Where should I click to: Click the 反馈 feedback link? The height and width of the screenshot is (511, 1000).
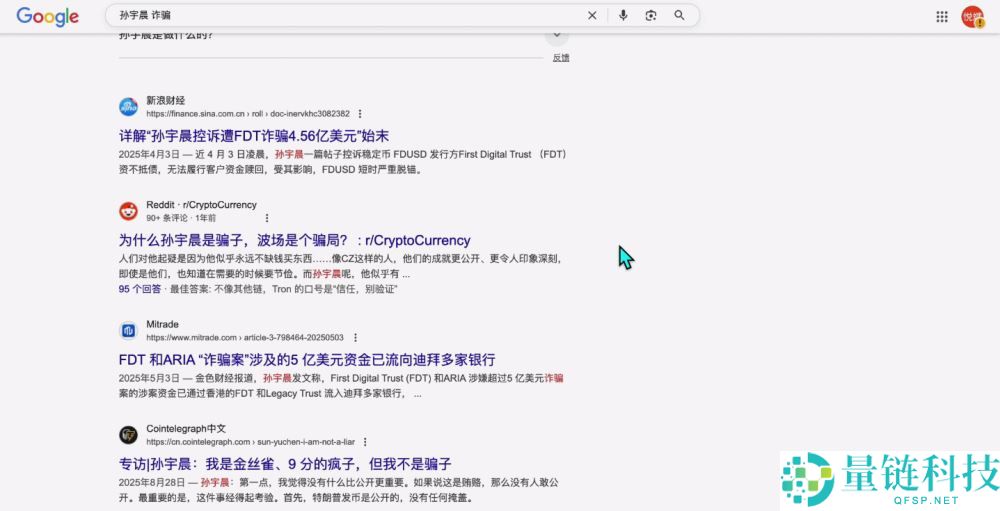tap(561, 58)
